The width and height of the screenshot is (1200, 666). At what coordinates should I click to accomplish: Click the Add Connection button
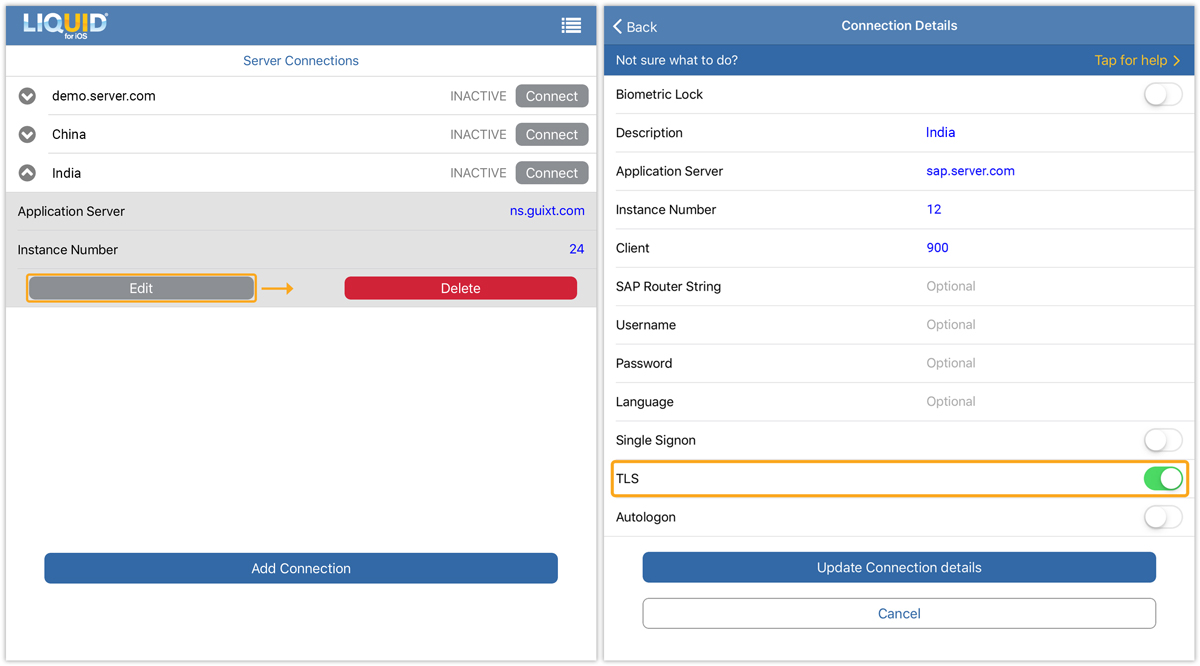pyautogui.click(x=301, y=568)
